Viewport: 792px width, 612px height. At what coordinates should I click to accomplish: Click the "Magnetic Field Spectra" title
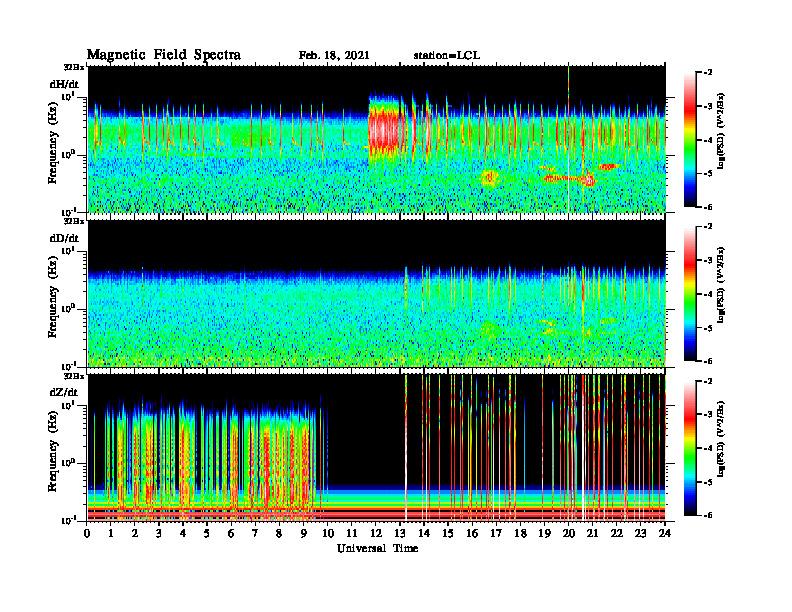(164, 55)
